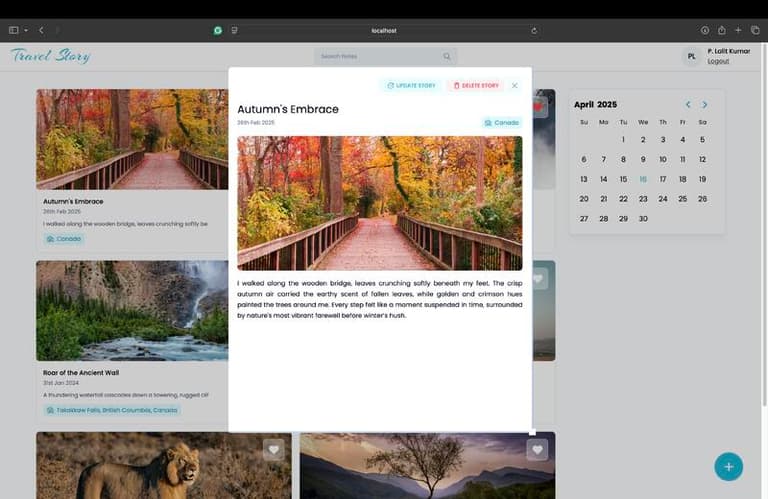This screenshot has height=499, width=768.
Task: Select April 12 in the calendar
Action: 702,159
